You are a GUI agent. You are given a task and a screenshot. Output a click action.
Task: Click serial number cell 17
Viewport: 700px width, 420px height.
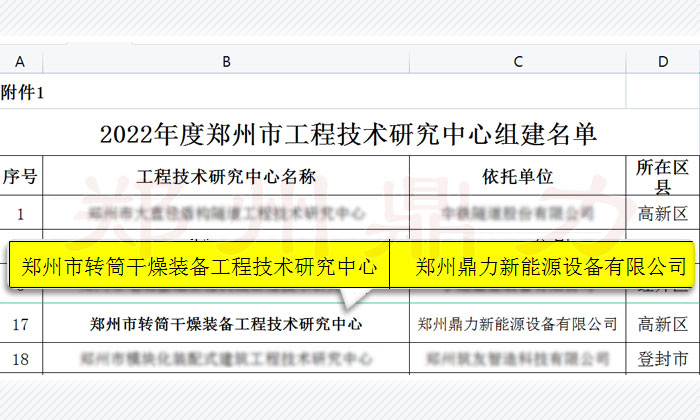pos(21,324)
